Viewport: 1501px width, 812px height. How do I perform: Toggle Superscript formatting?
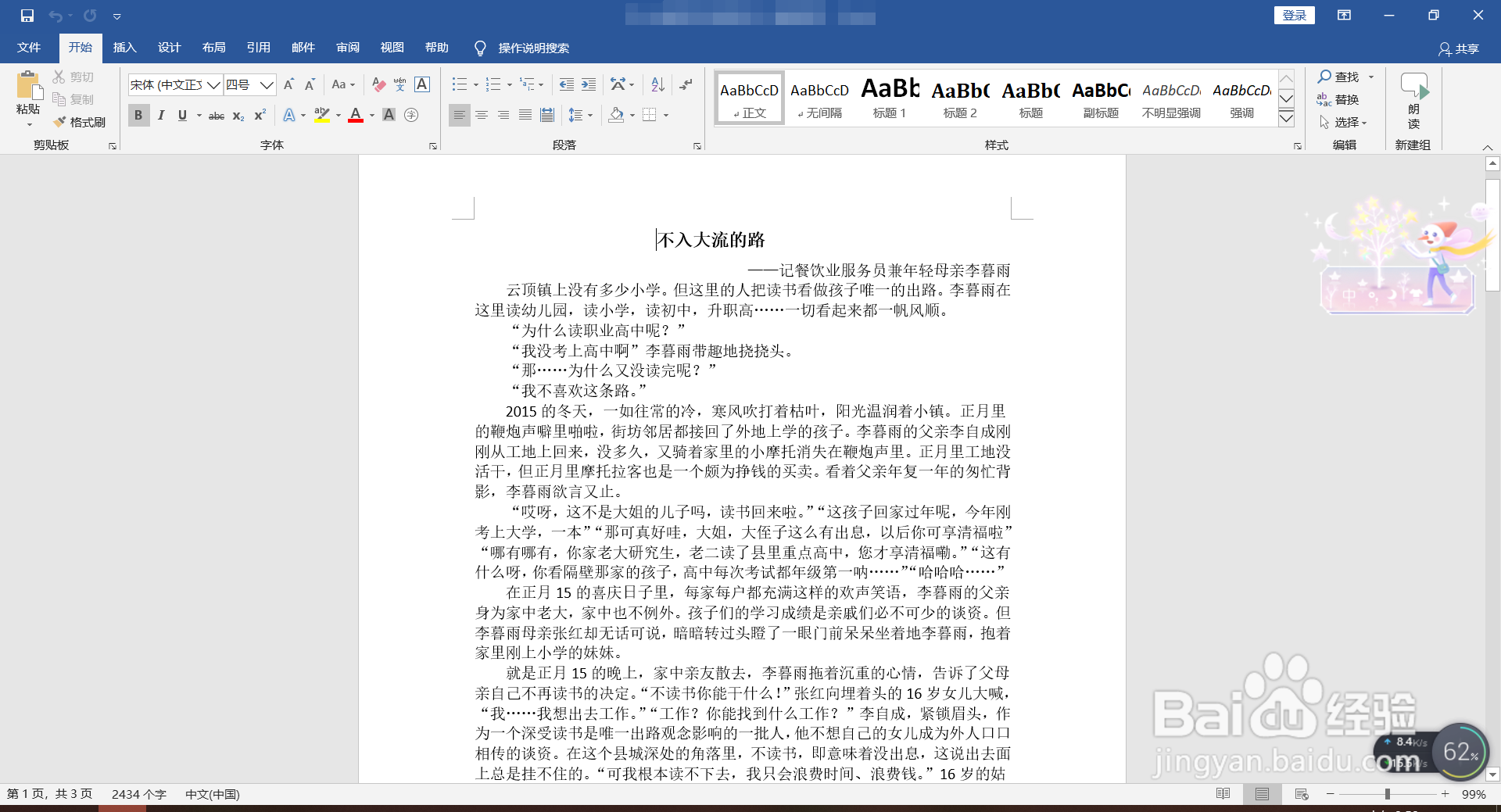[x=260, y=116]
